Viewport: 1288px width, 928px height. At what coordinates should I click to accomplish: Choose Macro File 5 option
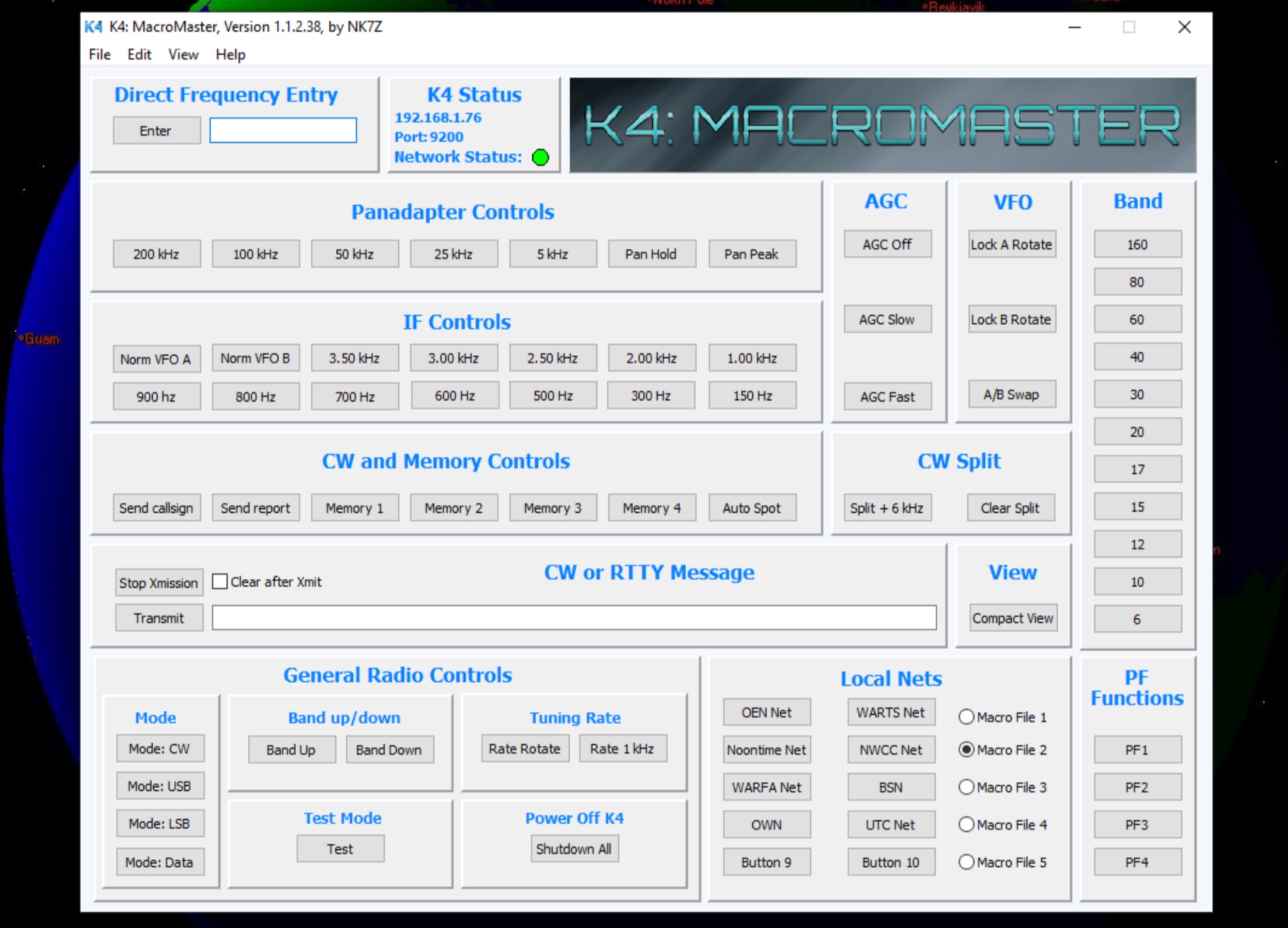tap(967, 863)
